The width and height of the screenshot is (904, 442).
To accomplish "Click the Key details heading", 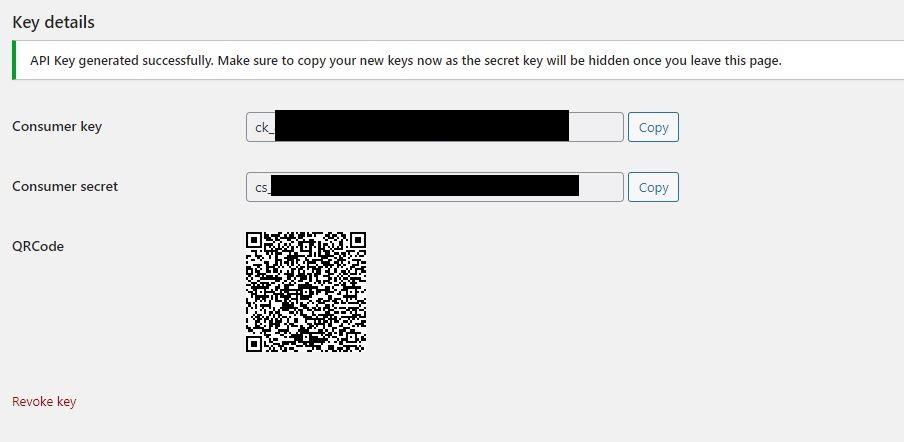I will tap(53, 22).
